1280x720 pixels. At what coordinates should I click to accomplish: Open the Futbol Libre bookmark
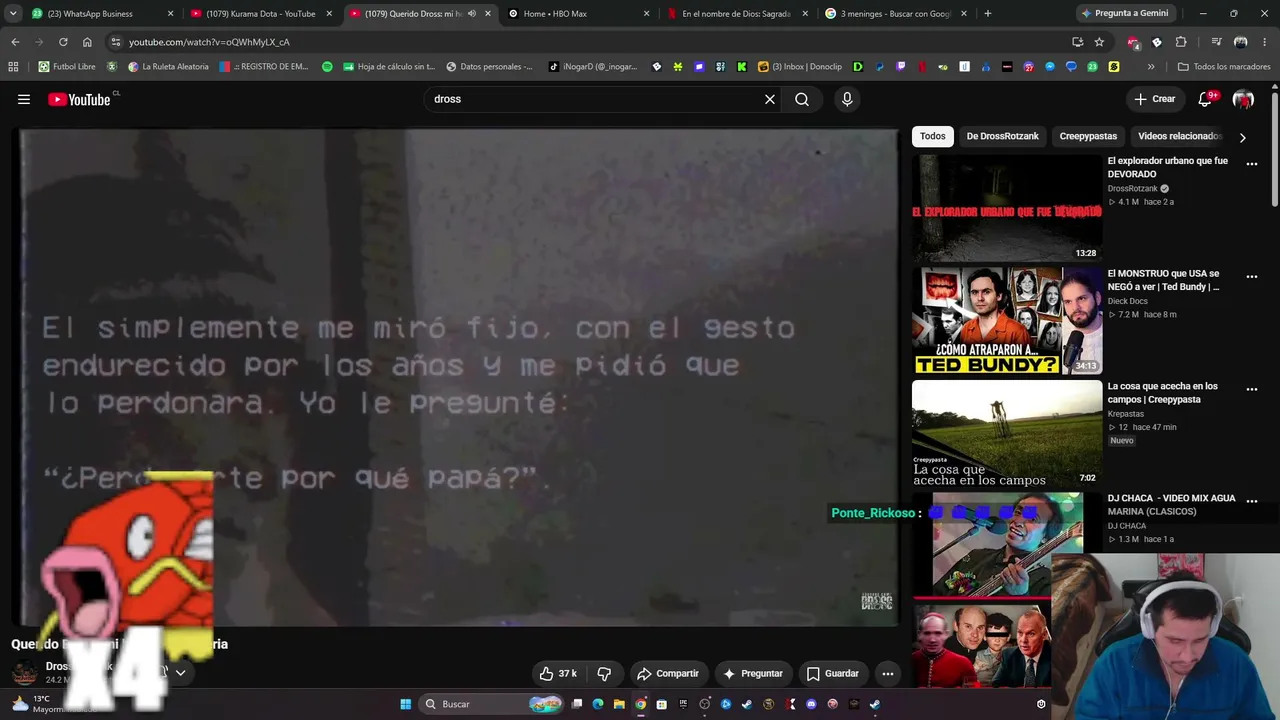pos(66,67)
